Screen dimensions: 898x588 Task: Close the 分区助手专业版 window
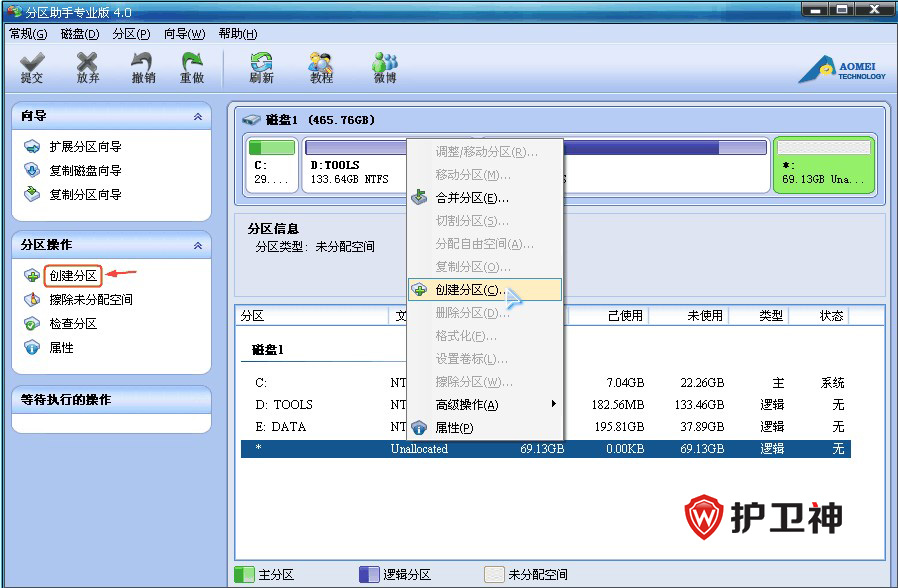[x=875, y=10]
